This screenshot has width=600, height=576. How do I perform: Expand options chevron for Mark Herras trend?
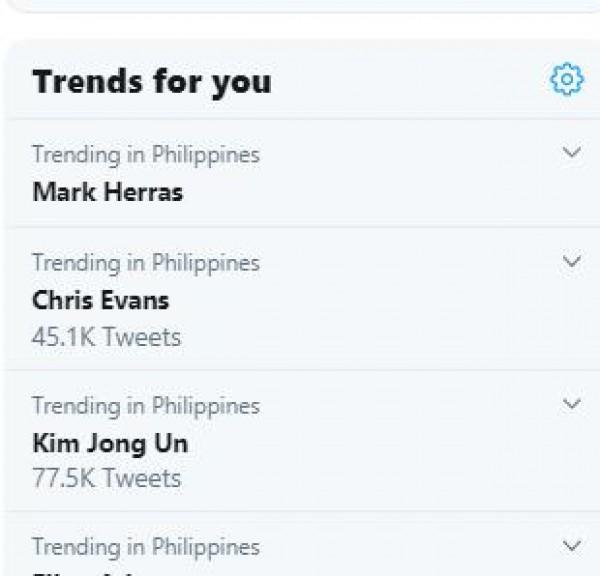[x=572, y=153]
